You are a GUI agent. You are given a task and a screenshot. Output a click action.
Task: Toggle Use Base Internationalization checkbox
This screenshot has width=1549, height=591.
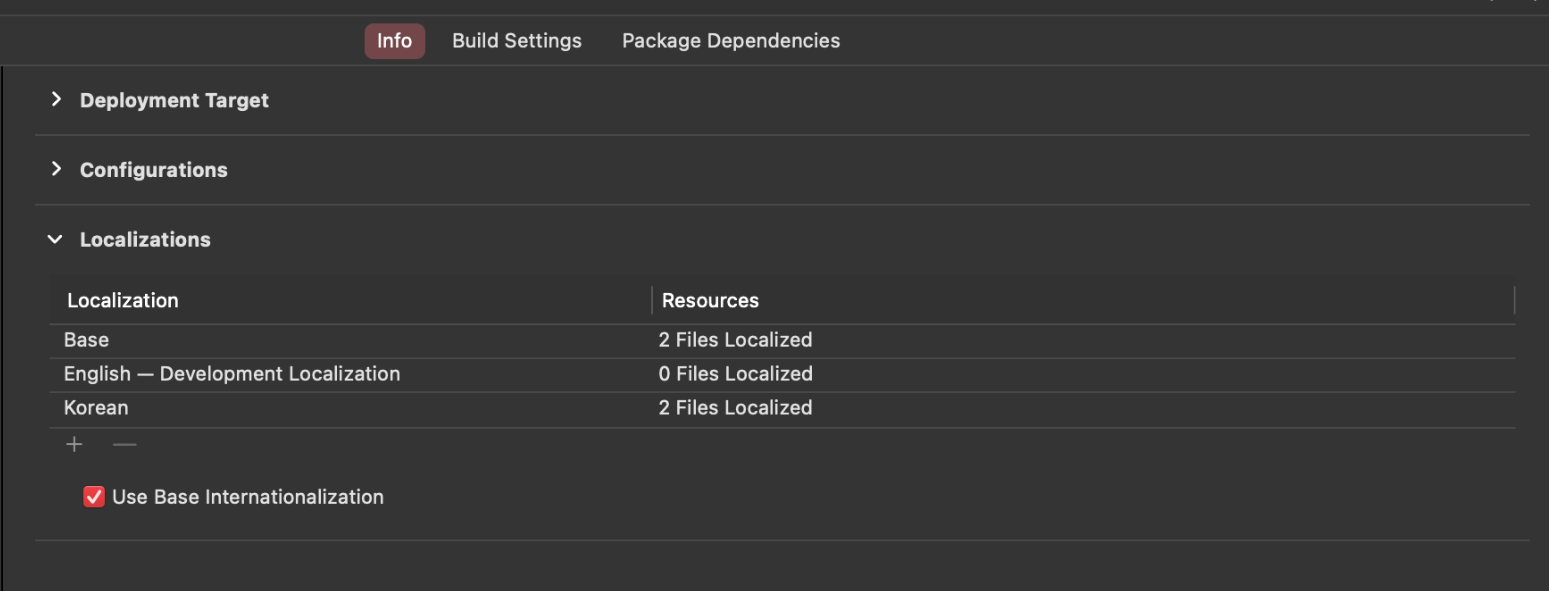coord(94,497)
